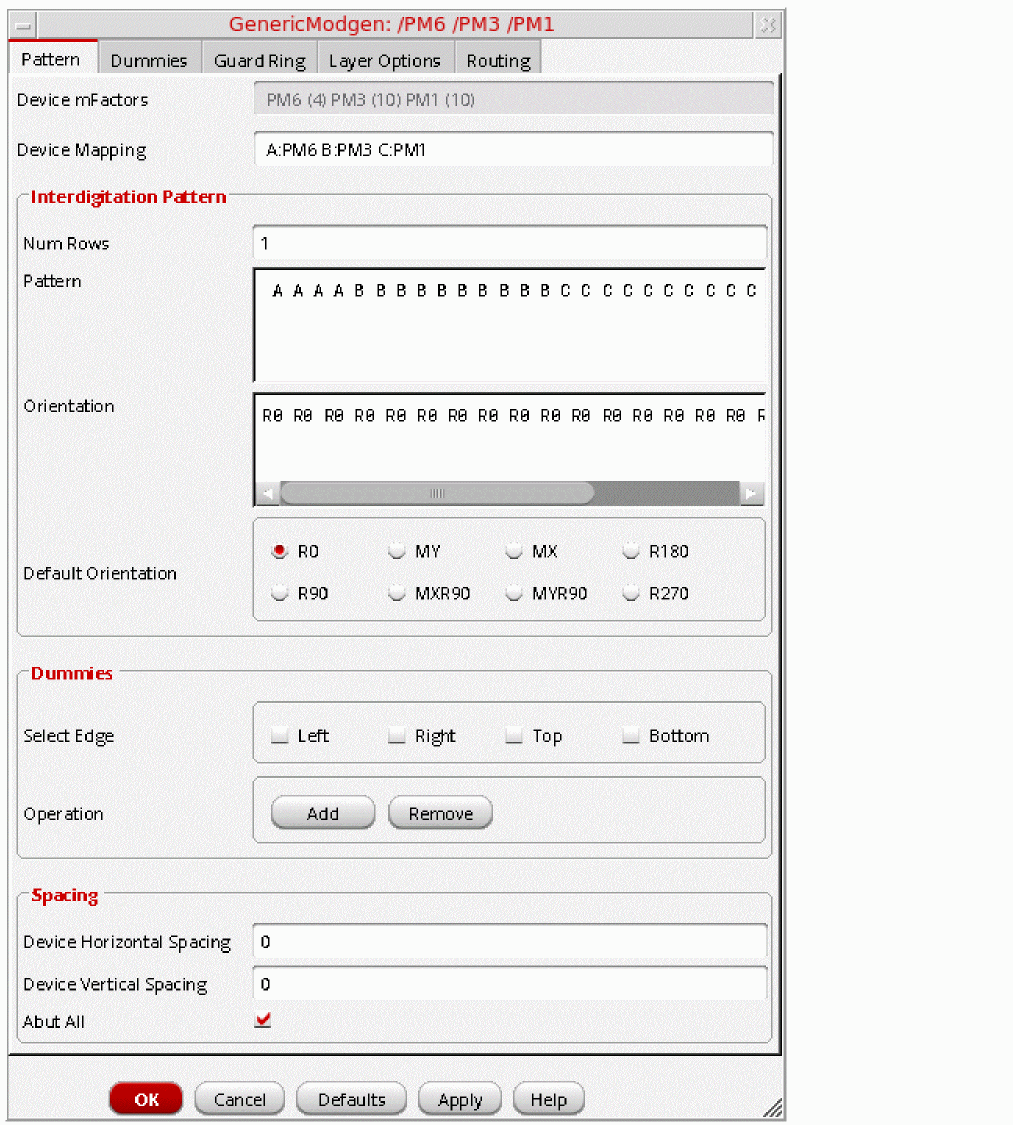Image resolution: width=1013 pixels, height=1125 pixels.
Task: Confirm with the OK button
Action: click(146, 1099)
